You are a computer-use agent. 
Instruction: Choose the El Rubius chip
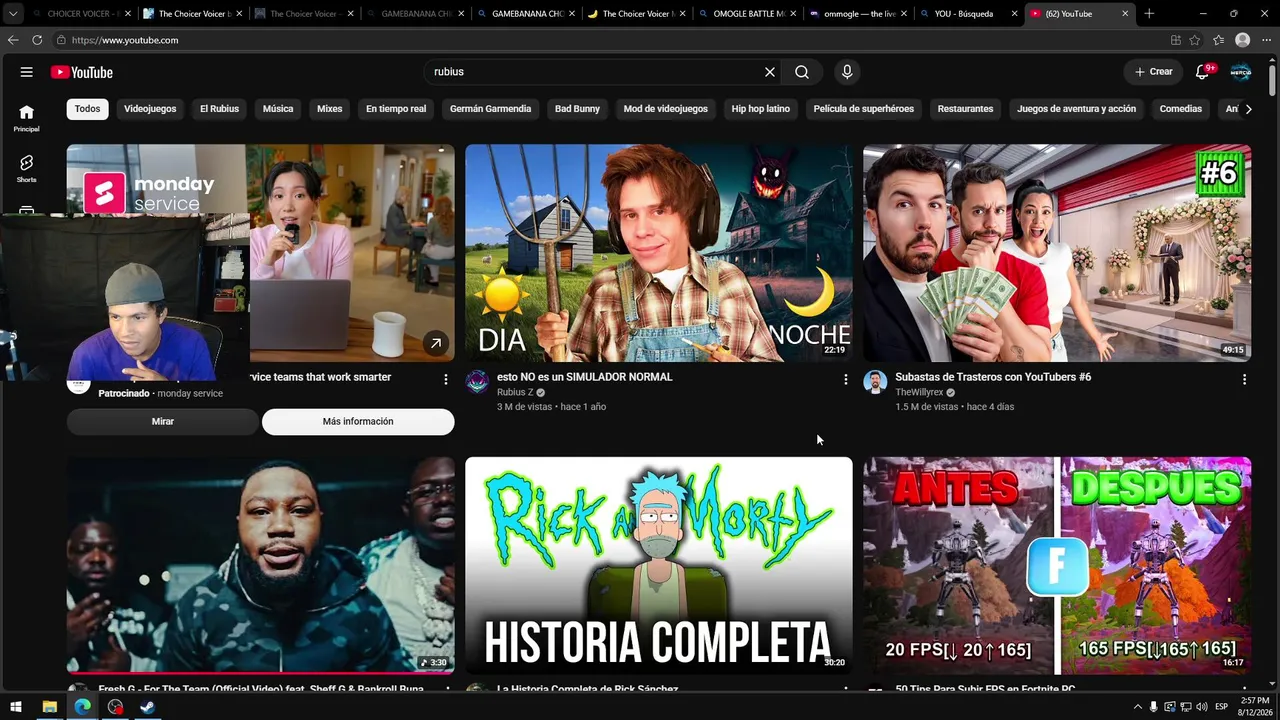(x=219, y=109)
